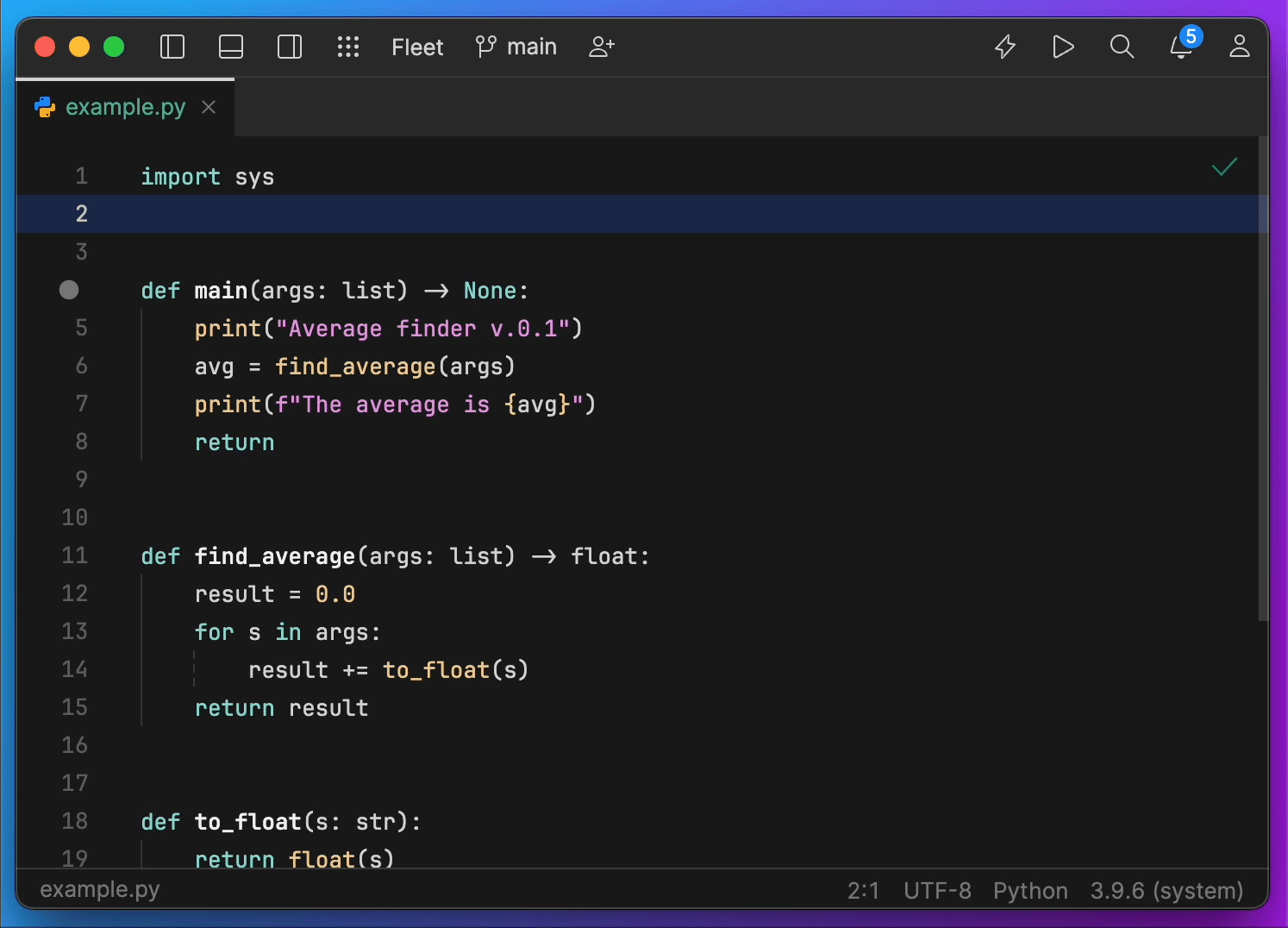1288x928 pixels.
Task: Click the 2:1 cursor position in status bar
Action: tap(863, 891)
